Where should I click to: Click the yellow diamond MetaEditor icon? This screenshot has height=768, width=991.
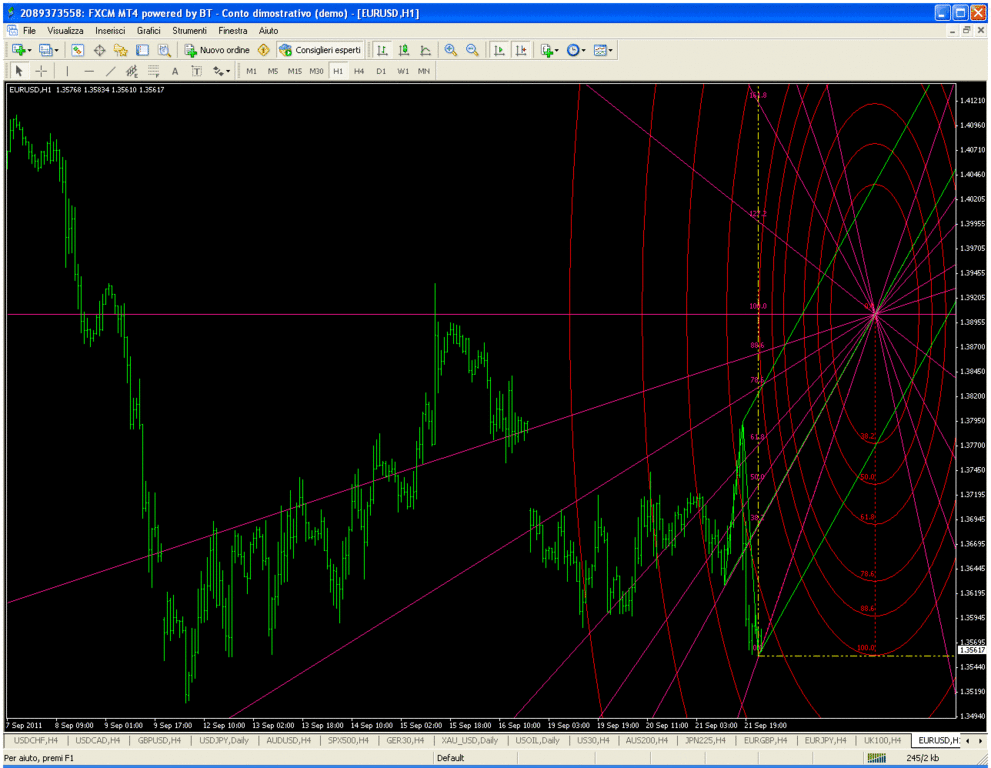(x=264, y=50)
